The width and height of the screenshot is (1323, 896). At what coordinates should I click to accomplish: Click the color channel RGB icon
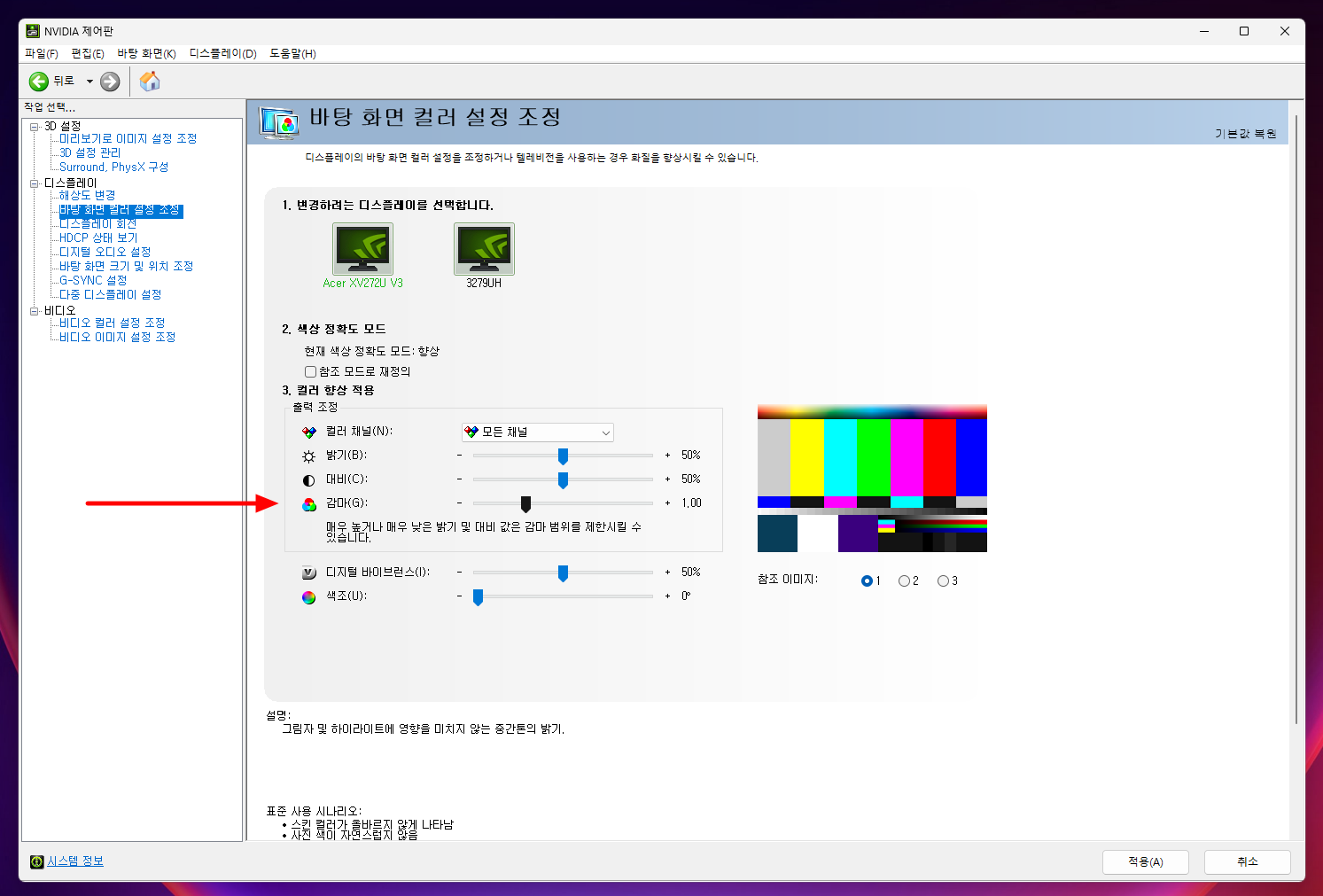click(308, 432)
